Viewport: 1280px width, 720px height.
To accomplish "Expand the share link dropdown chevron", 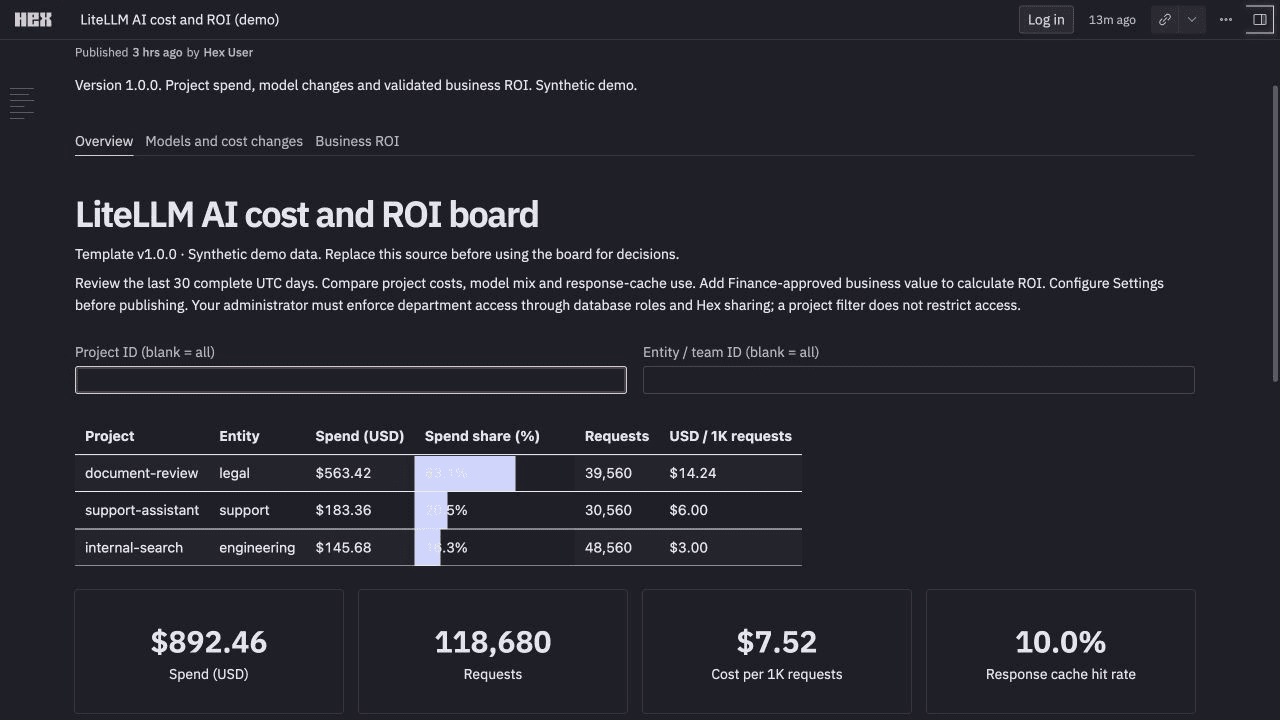I will (1192, 19).
